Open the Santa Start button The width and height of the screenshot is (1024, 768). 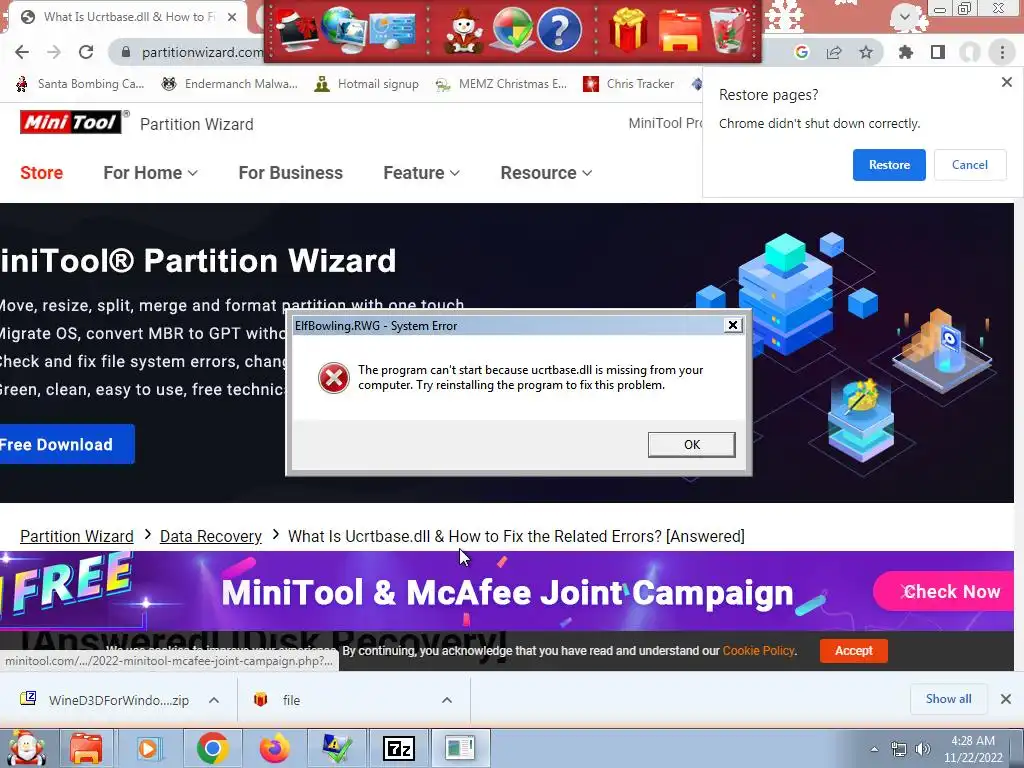tap(27, 748)
